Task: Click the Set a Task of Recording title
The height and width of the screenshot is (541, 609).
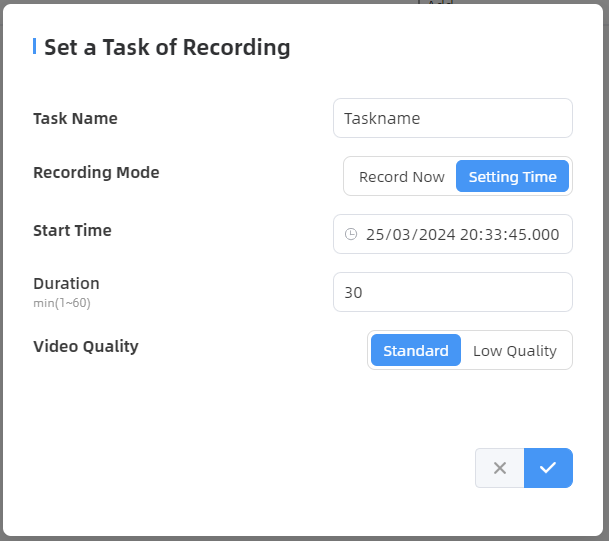Action: [167, 47]
